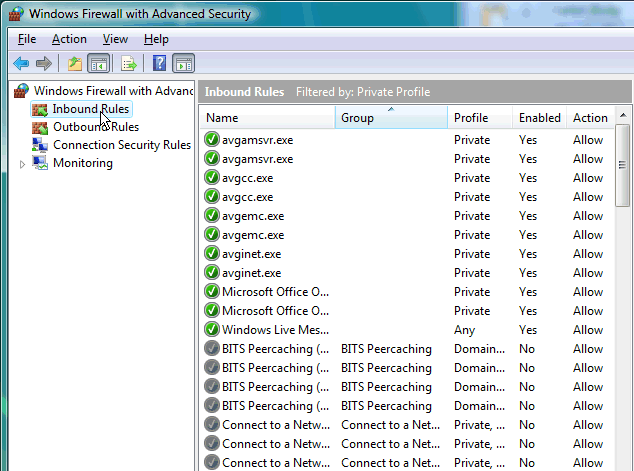Select Monitoring in the tree

tap(83, 163)
